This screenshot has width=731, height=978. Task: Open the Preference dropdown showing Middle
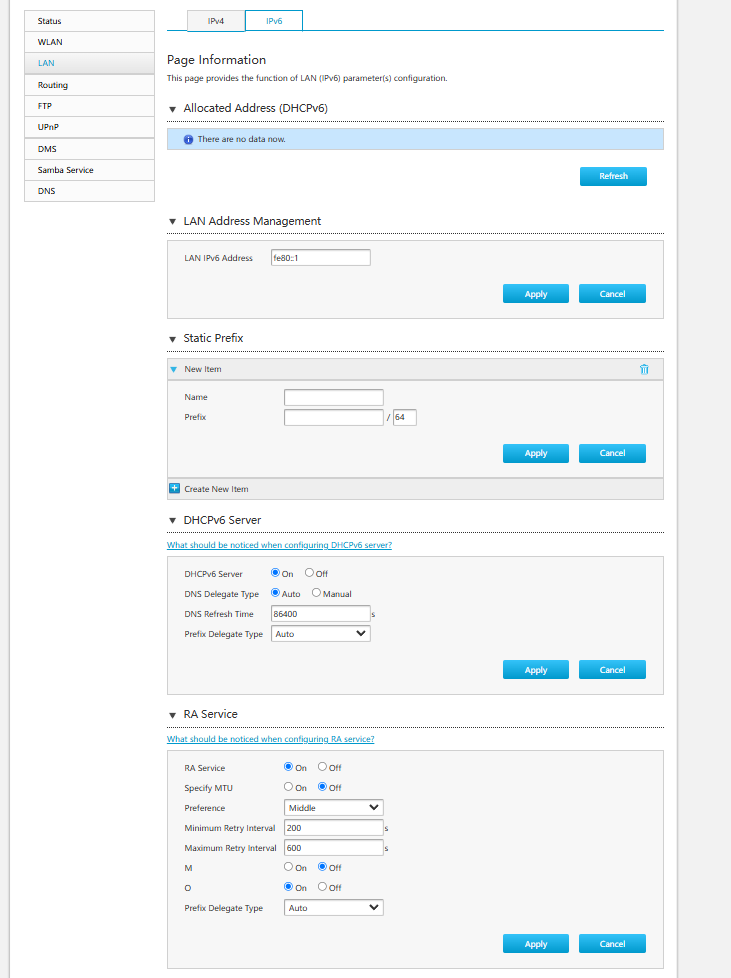(x=334, y=807)
